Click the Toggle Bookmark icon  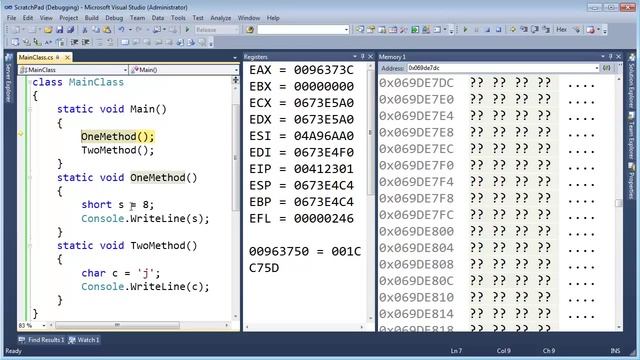(x=124, y=42)
